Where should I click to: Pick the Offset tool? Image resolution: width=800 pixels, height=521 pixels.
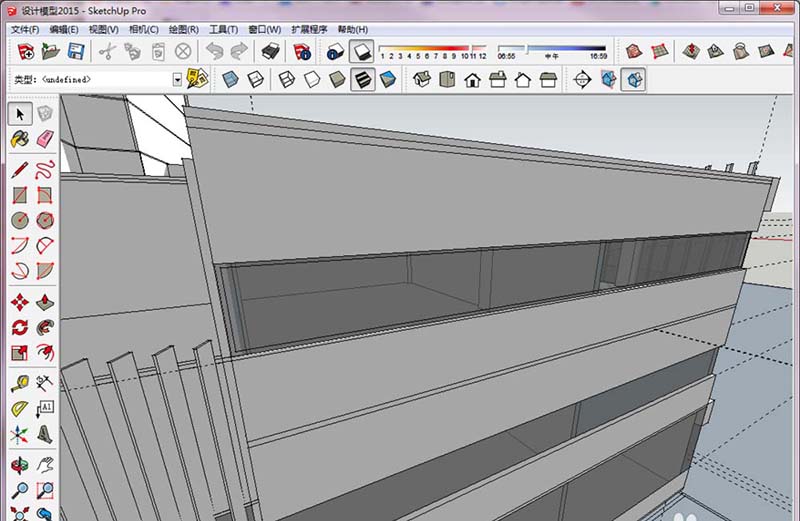click(45, 352)
